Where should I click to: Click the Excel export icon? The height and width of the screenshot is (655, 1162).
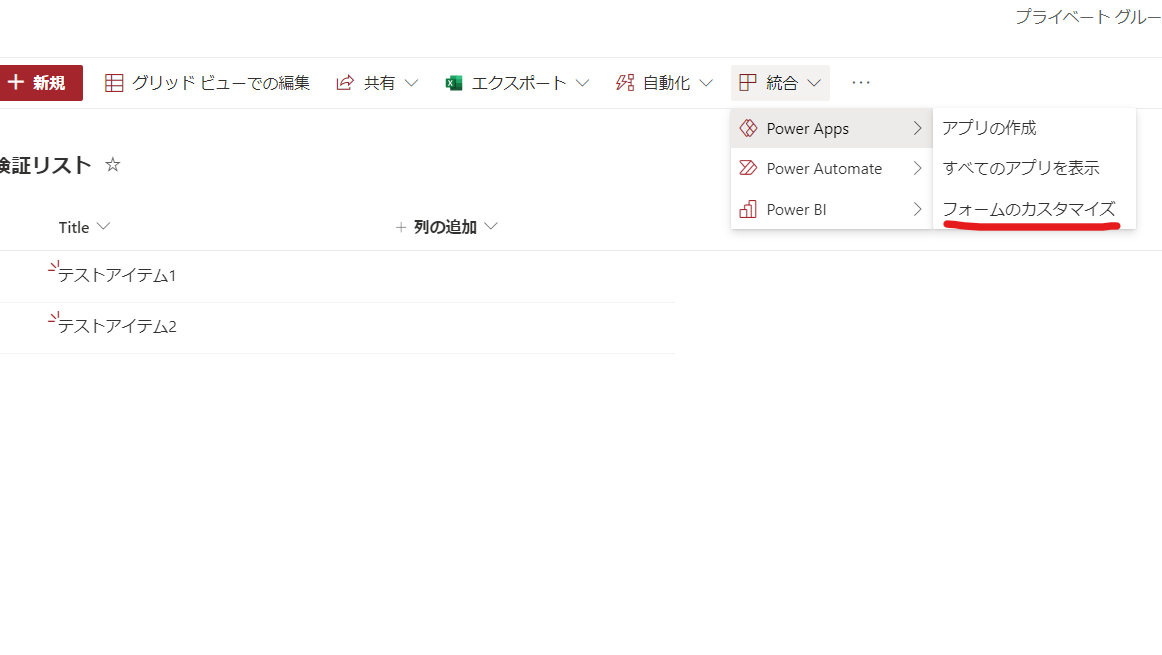pyautogui.click(x=454, y=83)
